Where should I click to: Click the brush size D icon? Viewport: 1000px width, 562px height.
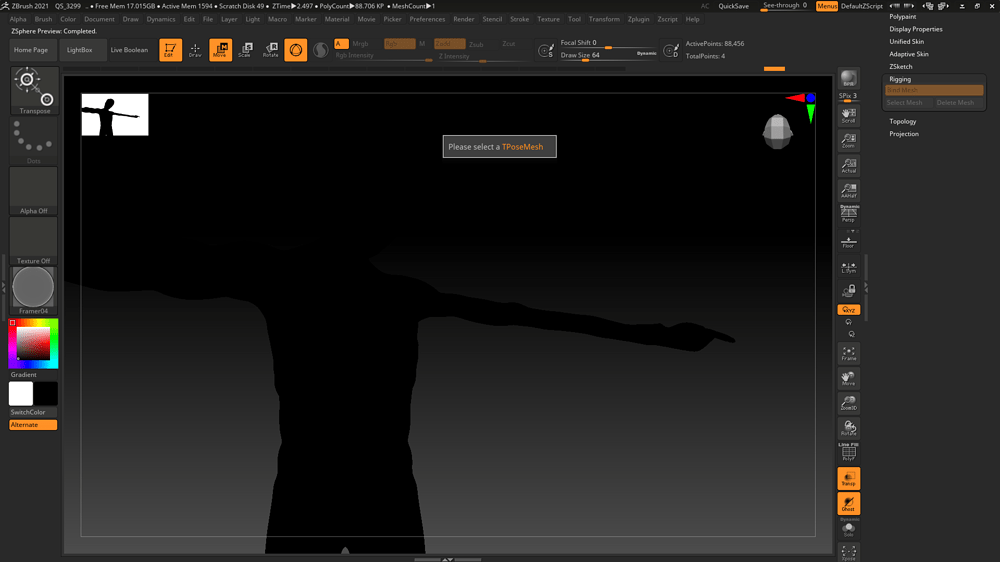[x=671, y=50]
